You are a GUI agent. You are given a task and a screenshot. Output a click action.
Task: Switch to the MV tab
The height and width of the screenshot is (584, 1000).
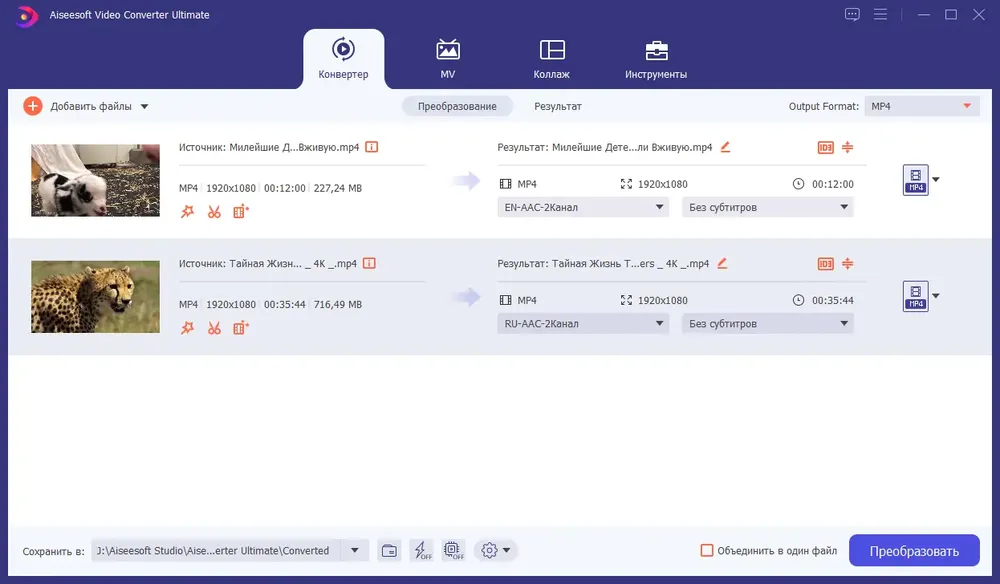coord(448,59)
